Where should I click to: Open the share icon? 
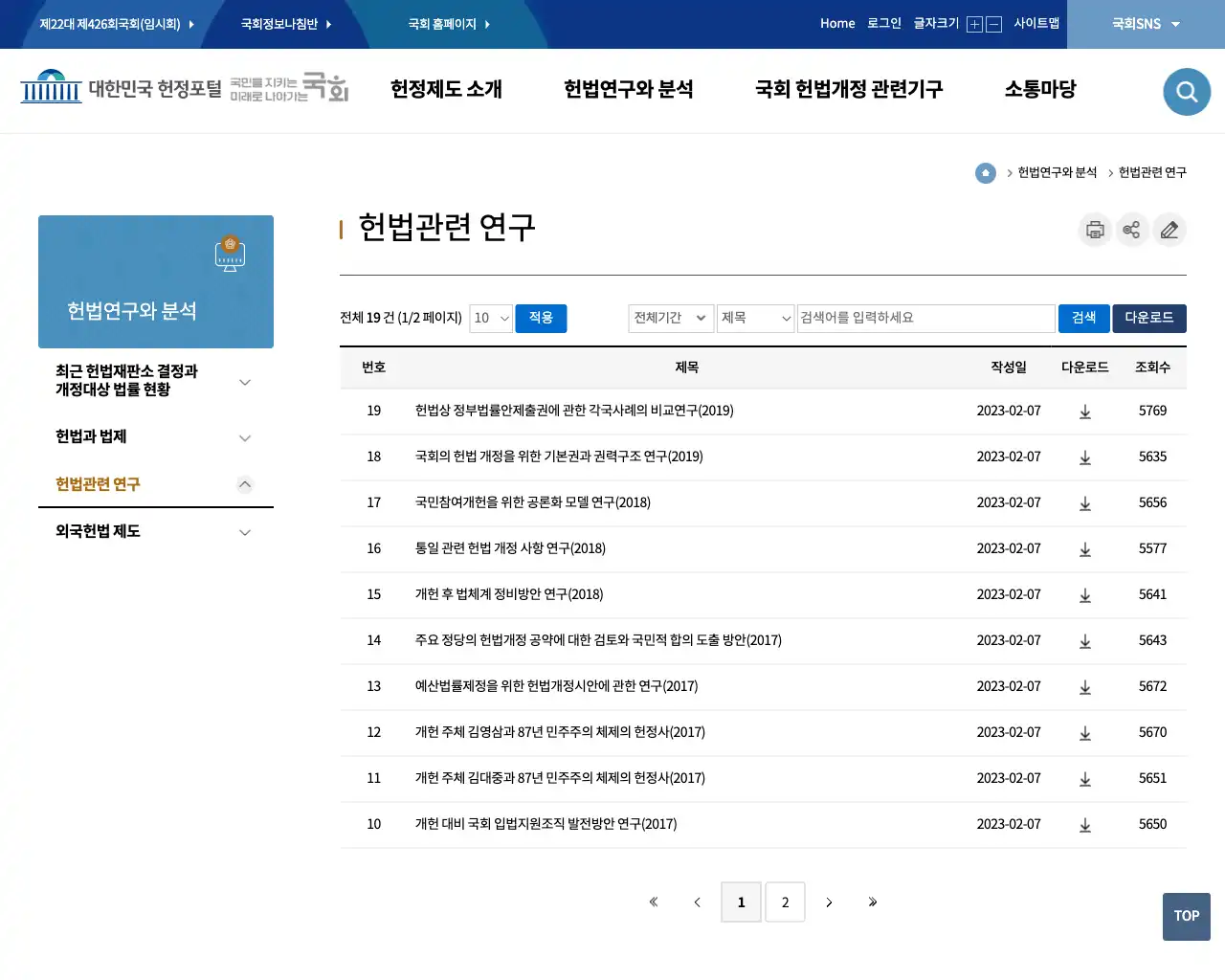[x=1132, y=230]
